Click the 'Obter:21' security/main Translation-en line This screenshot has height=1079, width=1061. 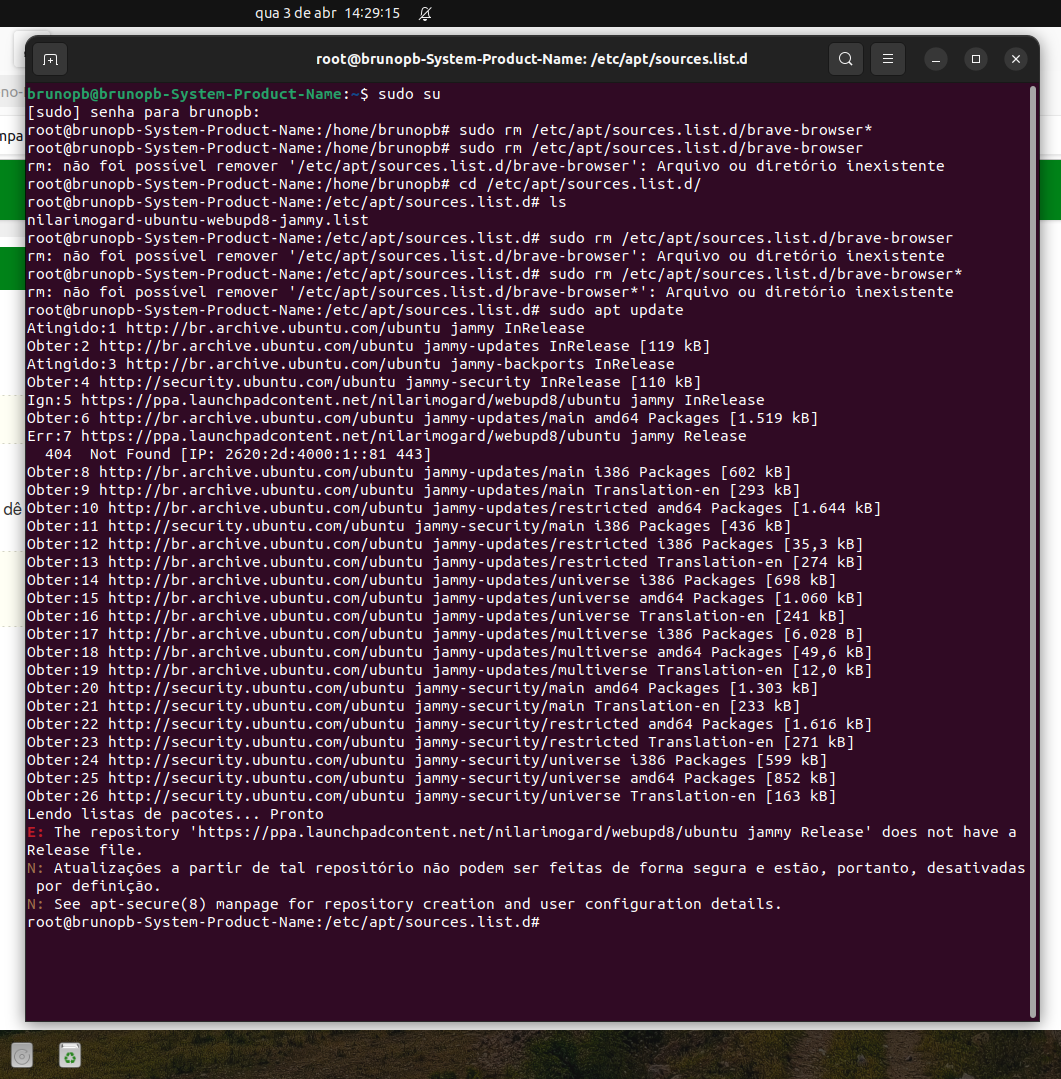coord(414,706)
